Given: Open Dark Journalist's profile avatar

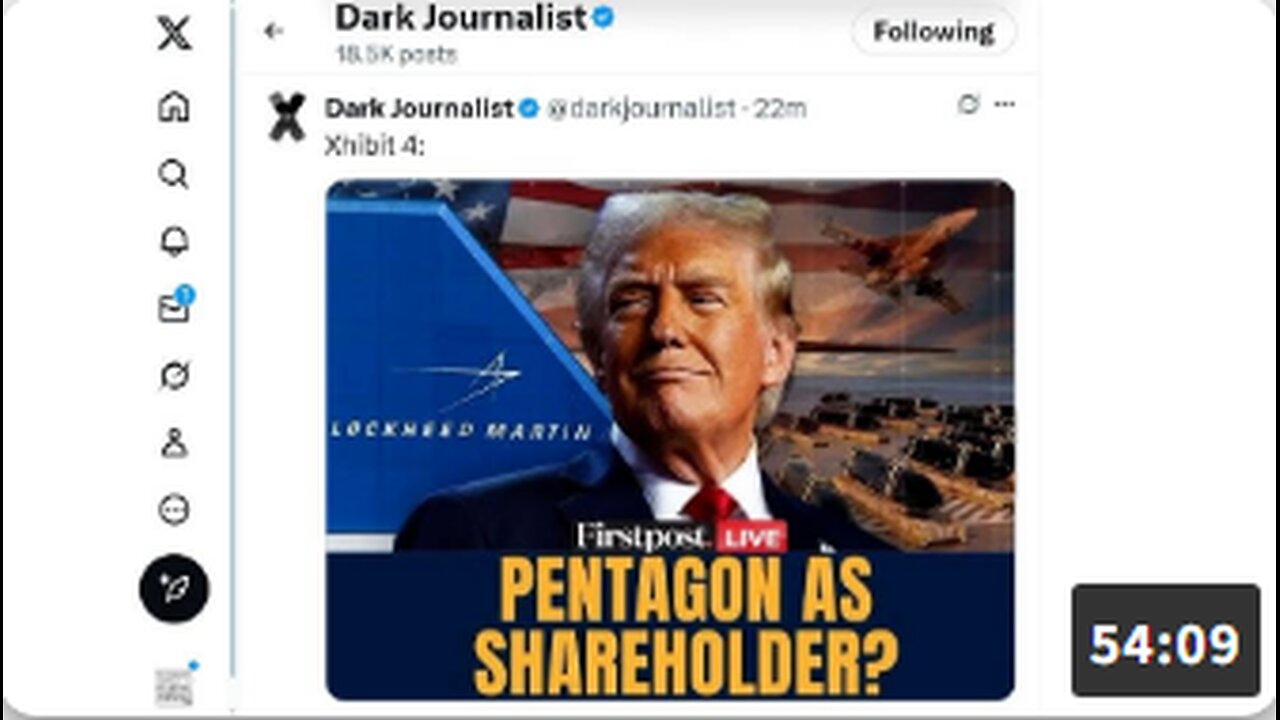Looking at the screenshot, I should tap(287, 116).
